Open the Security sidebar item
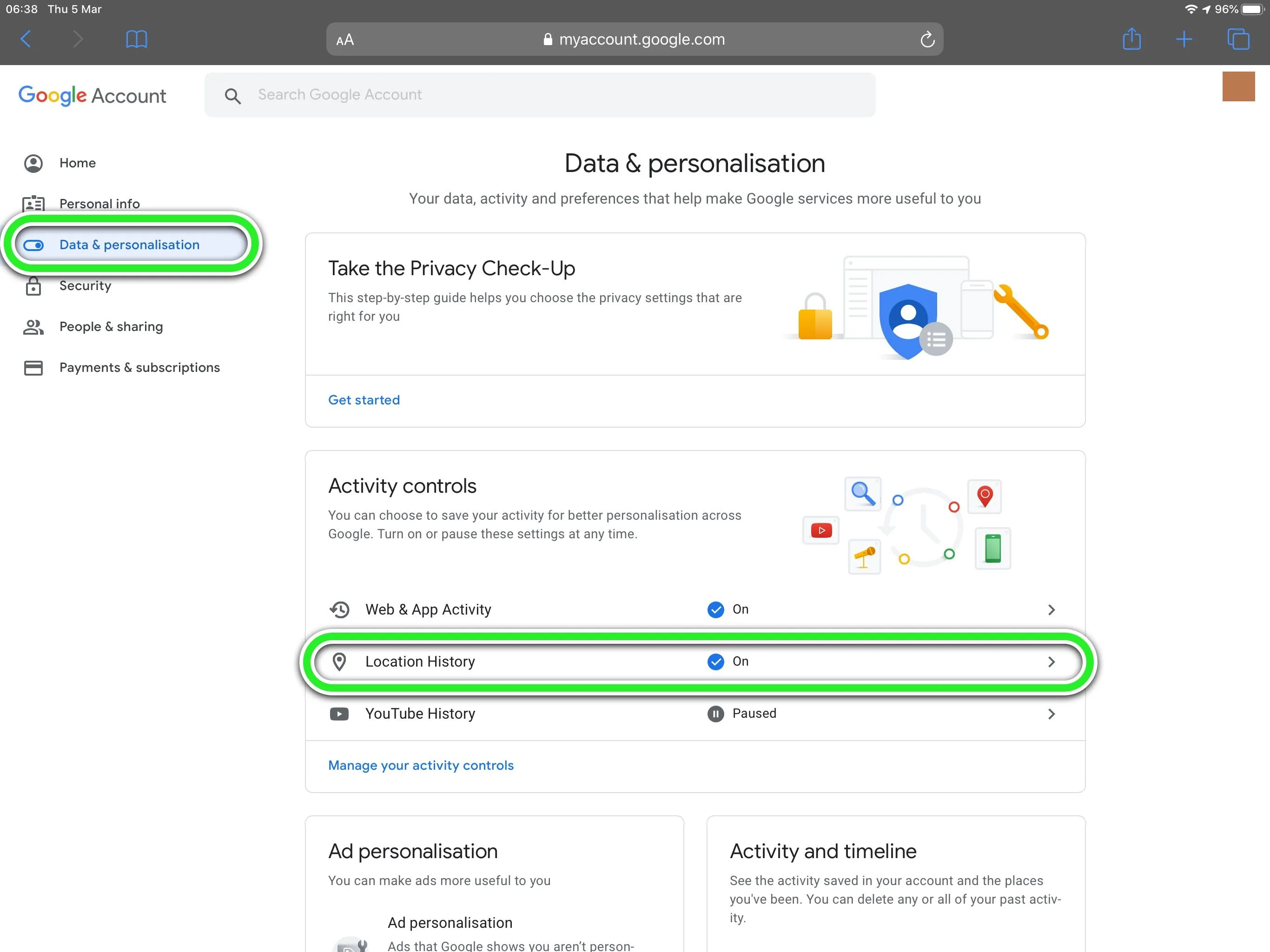The image size is (1270, 952). click(x=86, y=285)
